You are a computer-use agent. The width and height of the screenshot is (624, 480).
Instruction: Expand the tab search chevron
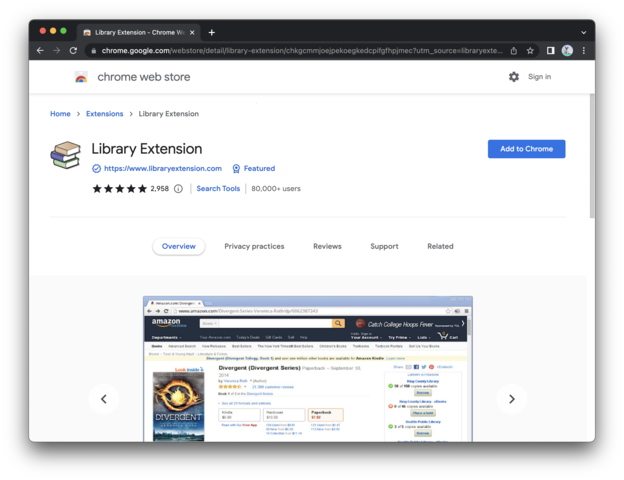click(x=583, y=33)
